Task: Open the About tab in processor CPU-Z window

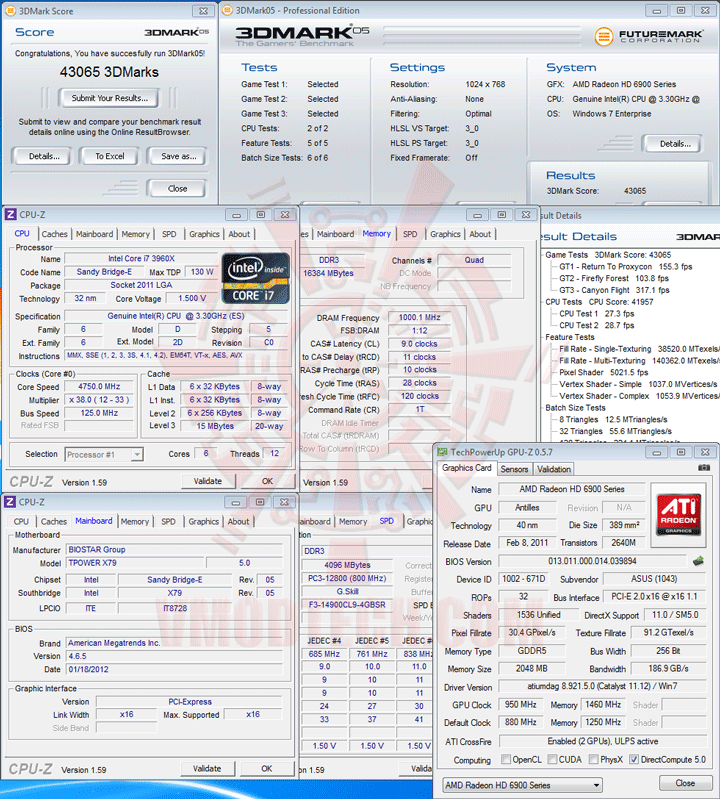Action: click(x=239, y=234)
